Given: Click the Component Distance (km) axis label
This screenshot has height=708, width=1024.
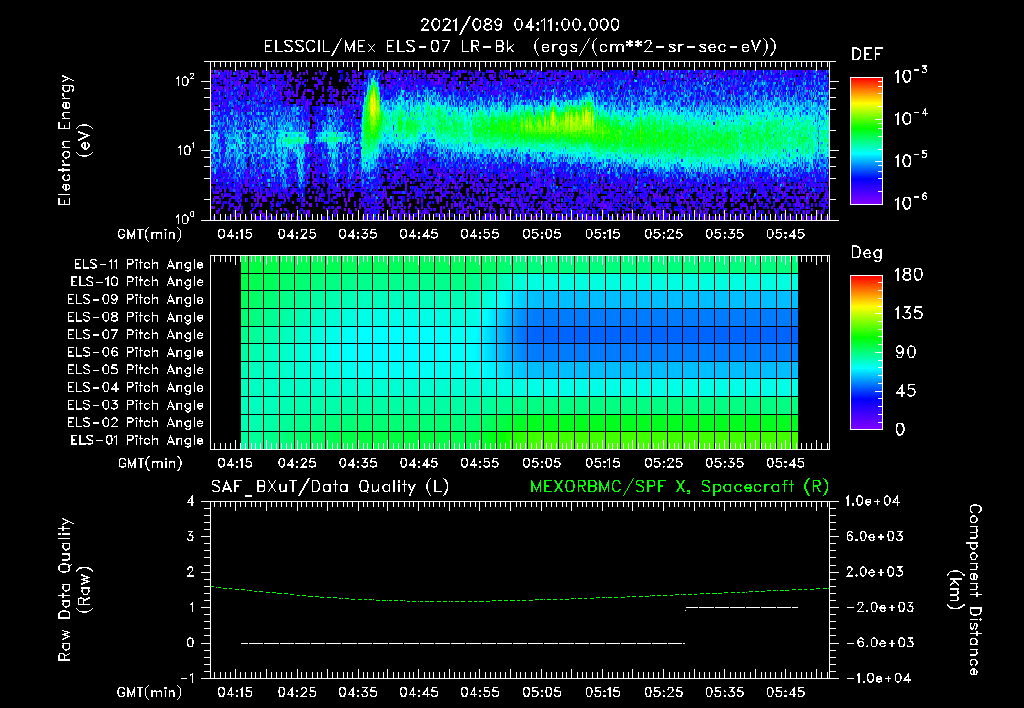Looking at the screenshot, I should tap(965, 589).
